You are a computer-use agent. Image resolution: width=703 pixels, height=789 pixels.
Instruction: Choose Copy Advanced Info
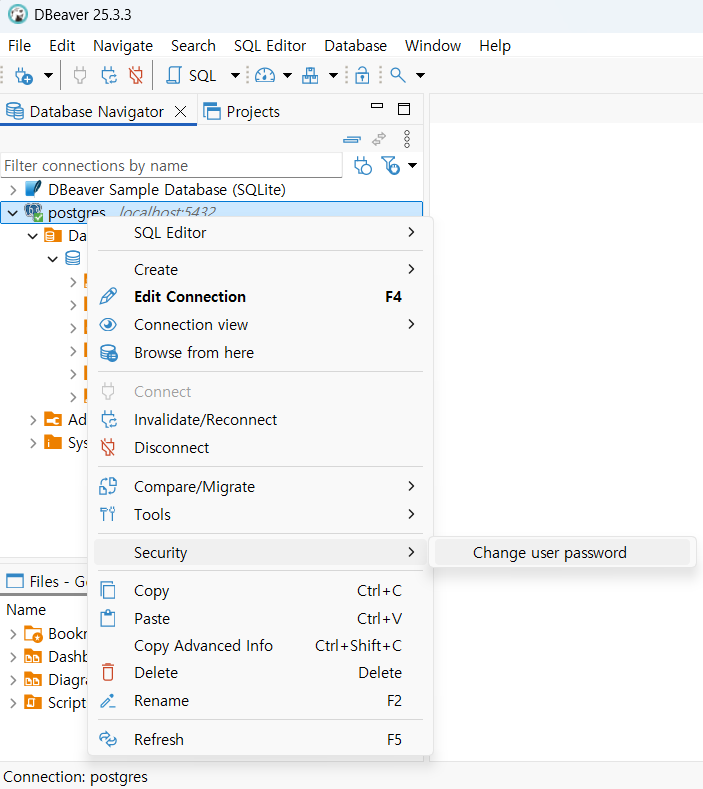(260, 646)
